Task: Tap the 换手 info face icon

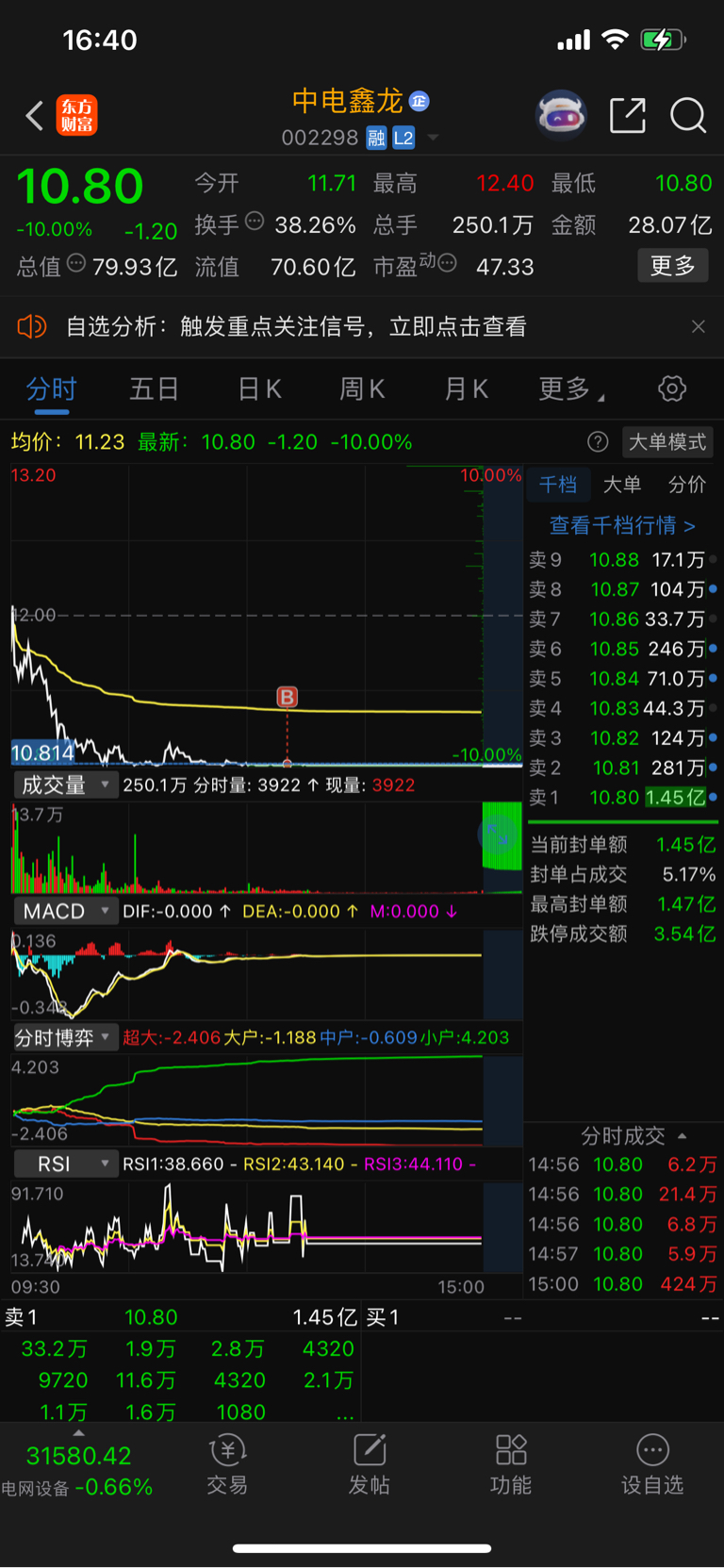Action: [x=255, y=222]
